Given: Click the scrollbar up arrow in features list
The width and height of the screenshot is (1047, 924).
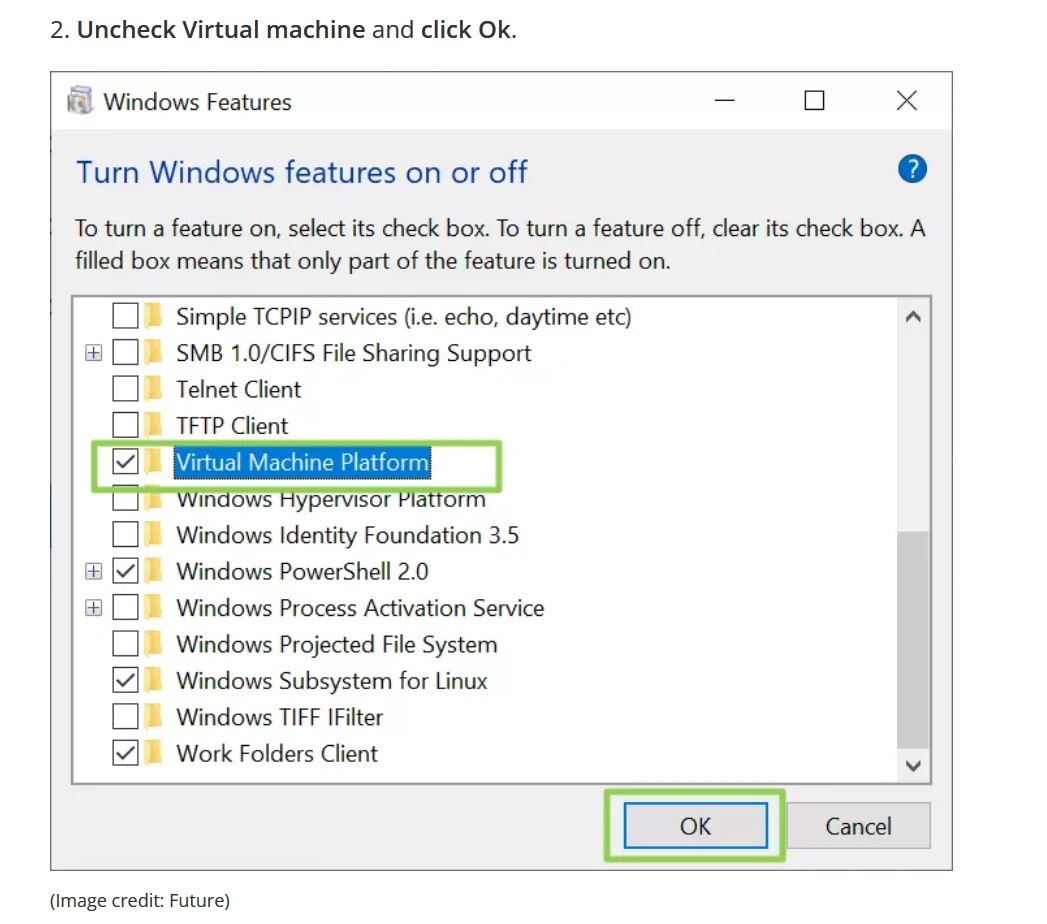Looking at the screenshot, I should (x=913, y=316).
